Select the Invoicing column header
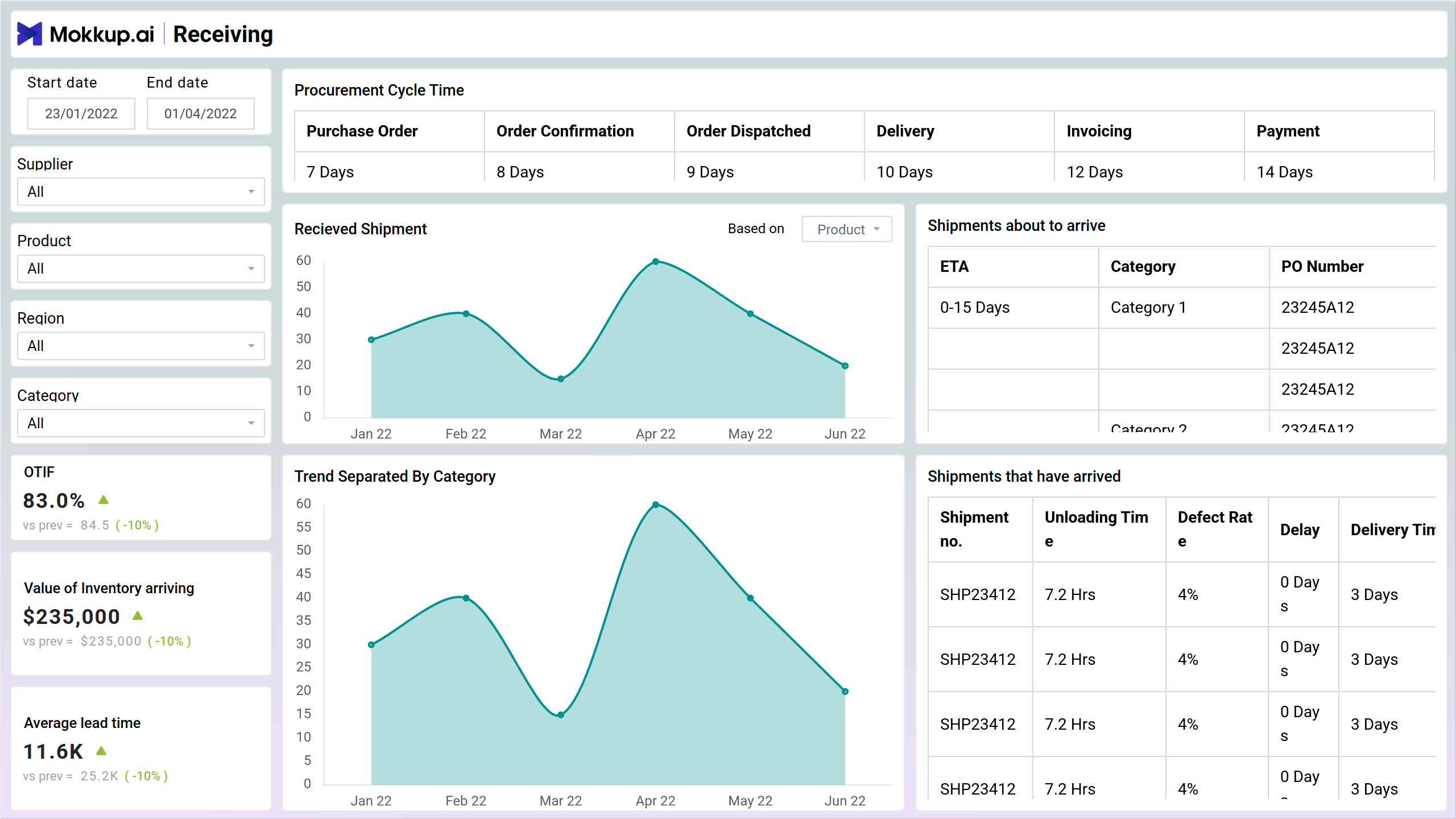Screen dimensions: 1456x819 pos(1149,131)
